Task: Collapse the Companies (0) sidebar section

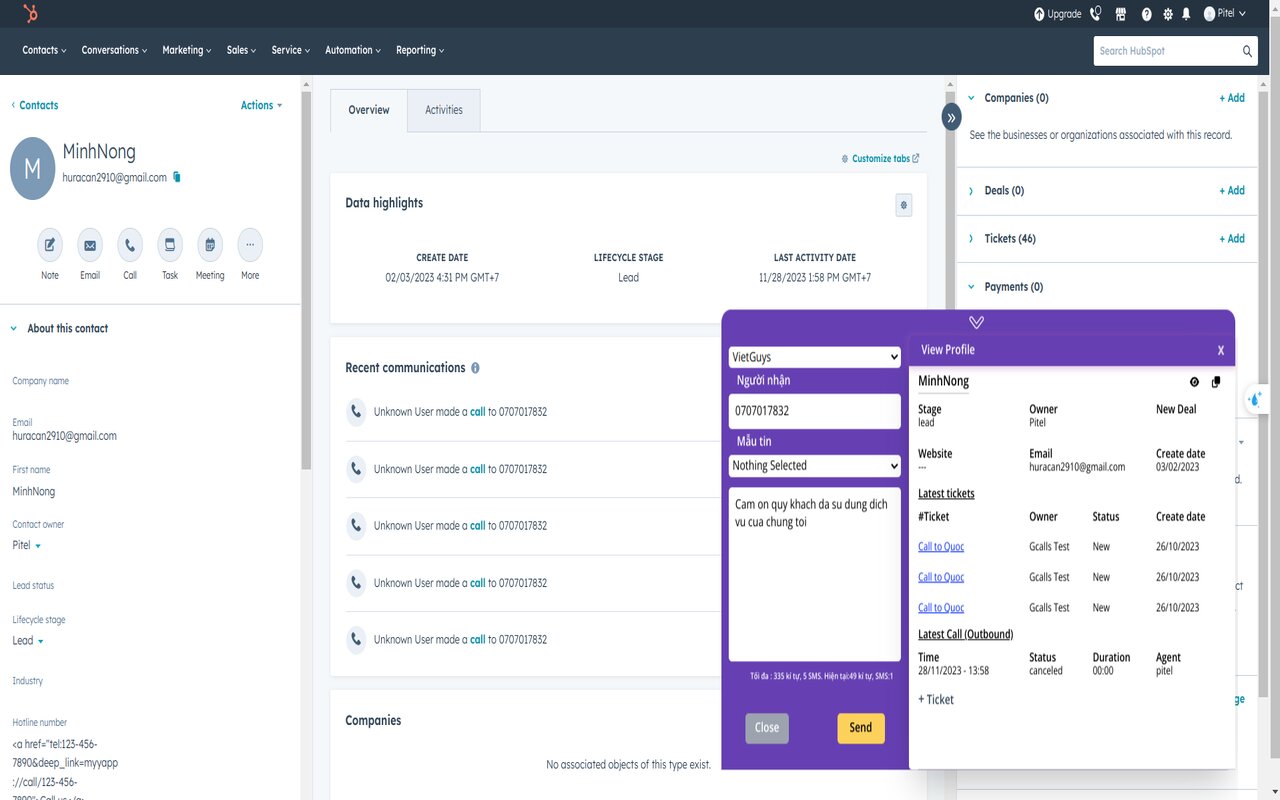Action: click(x=971, y=98)
